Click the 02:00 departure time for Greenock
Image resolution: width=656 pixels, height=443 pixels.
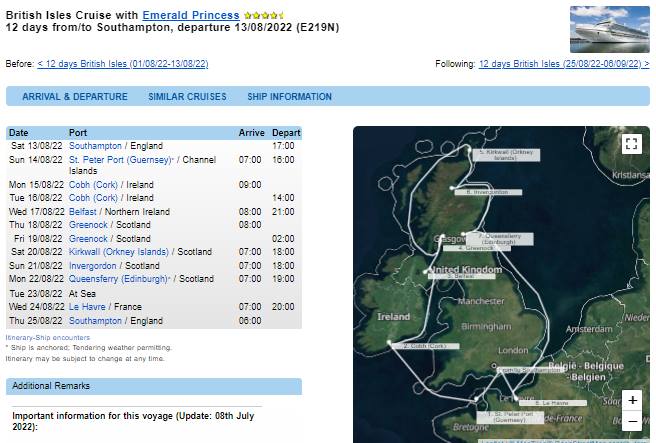(283, 239)
